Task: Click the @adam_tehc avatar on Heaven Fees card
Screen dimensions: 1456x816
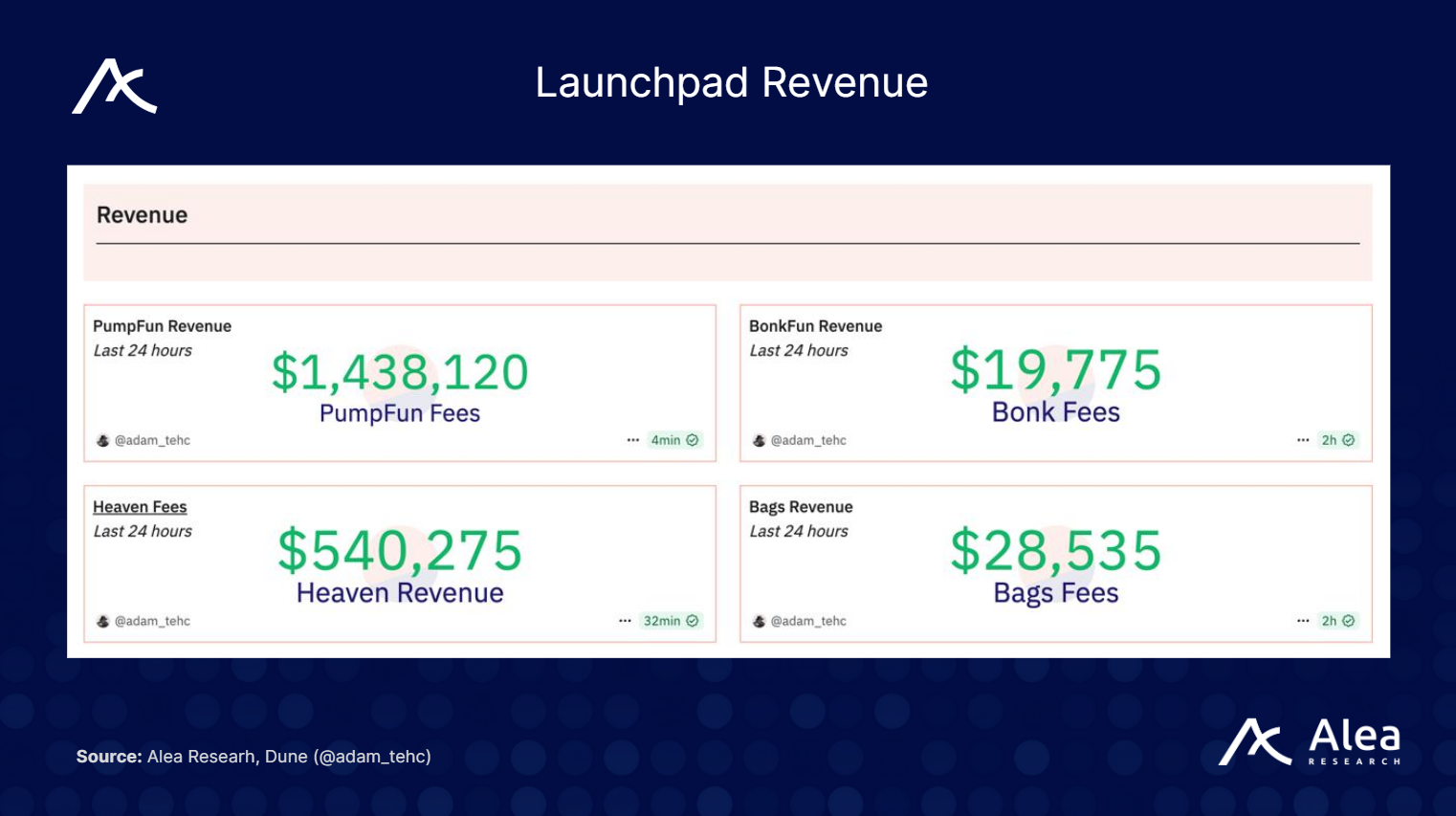Action: [102, 621]
